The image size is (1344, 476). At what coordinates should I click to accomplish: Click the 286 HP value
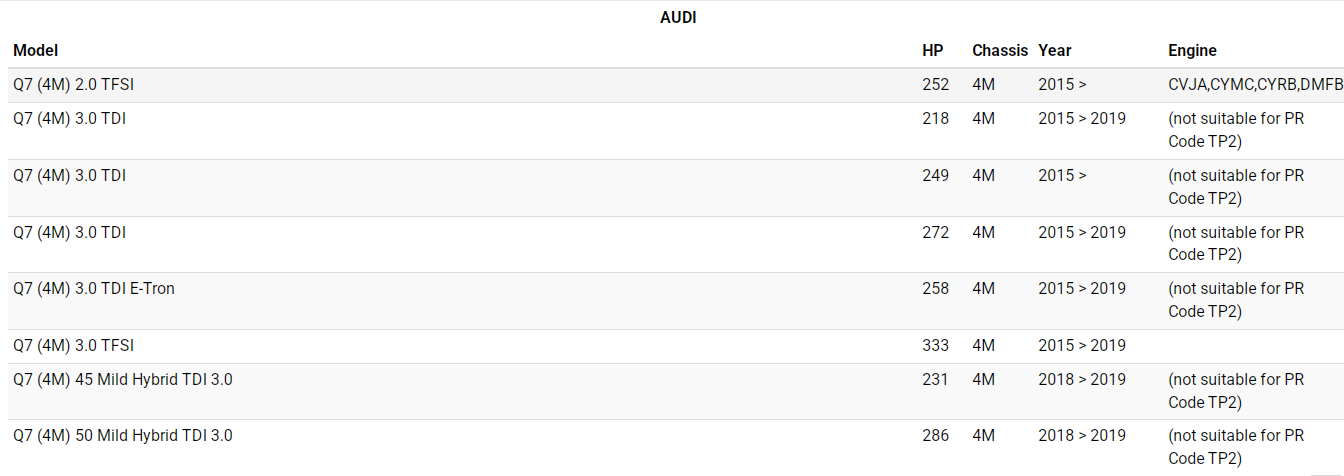click(x=935, y=435)
